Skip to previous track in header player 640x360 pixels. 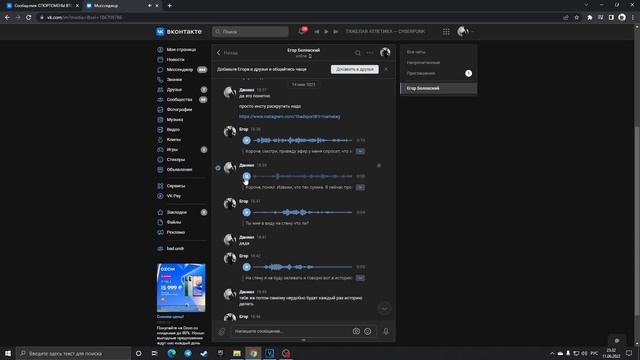click(x=316, y=31)
